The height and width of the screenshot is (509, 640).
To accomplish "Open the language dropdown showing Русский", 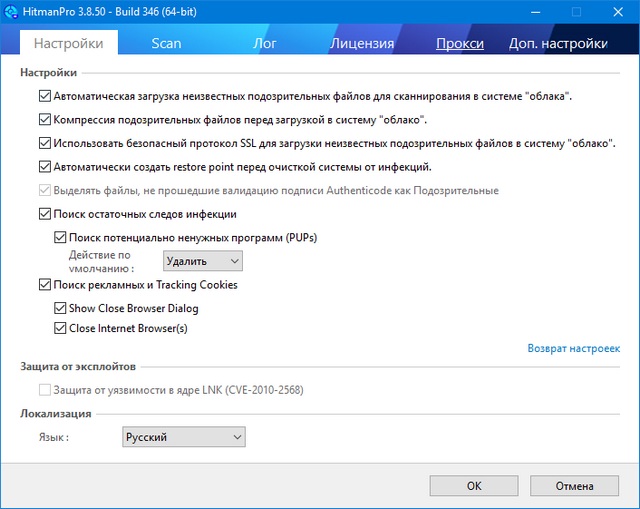I will pos(184,437).
